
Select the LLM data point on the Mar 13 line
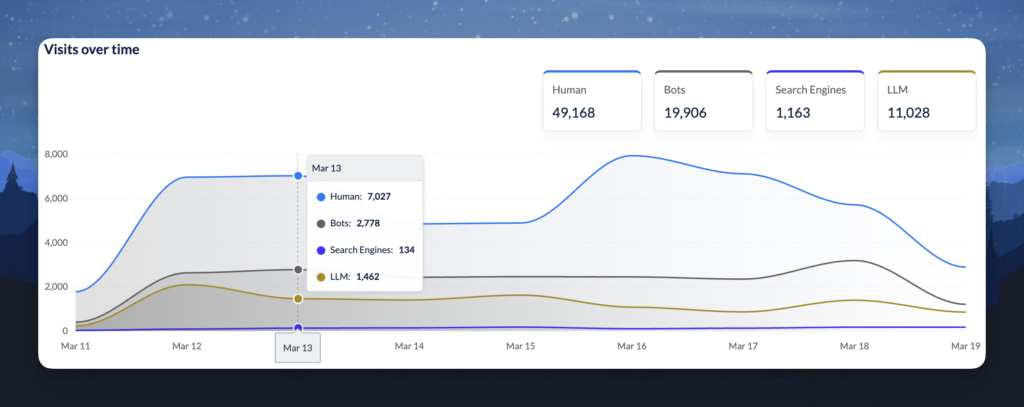298,299
